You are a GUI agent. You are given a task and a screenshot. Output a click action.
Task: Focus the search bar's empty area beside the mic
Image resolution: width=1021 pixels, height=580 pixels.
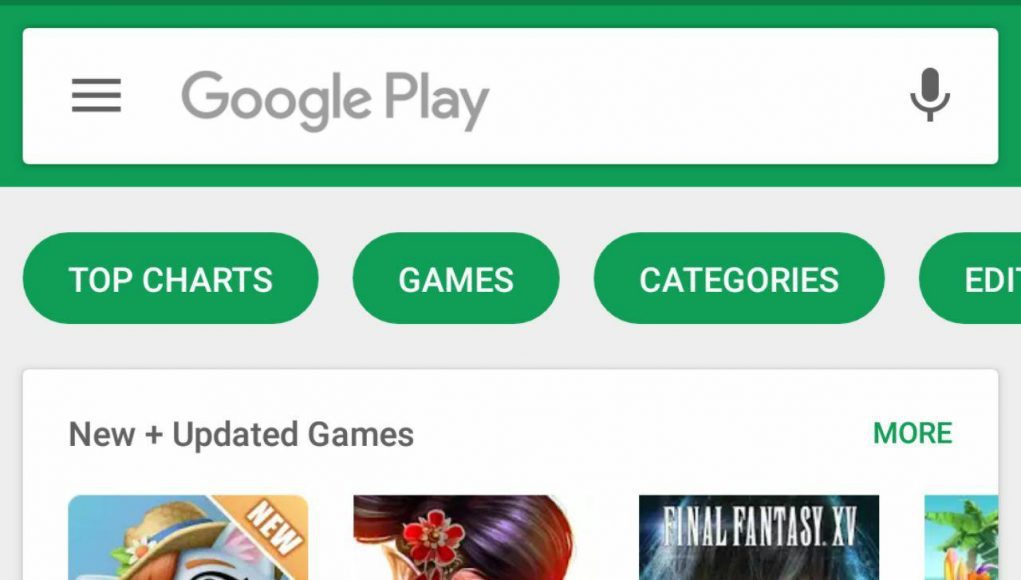tap(697, 96)
